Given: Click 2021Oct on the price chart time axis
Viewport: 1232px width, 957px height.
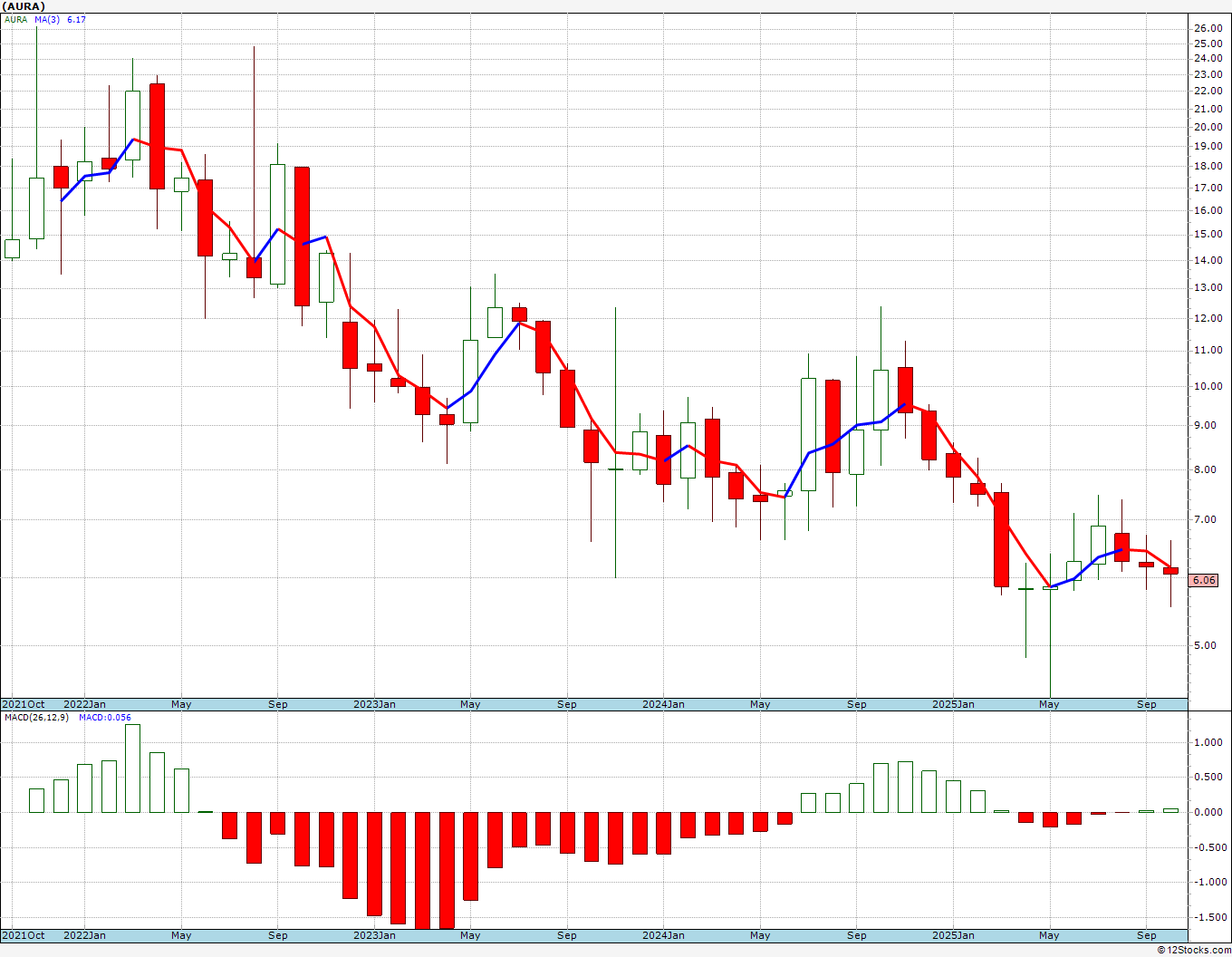Looking at the screenshot, I should 24,704.
